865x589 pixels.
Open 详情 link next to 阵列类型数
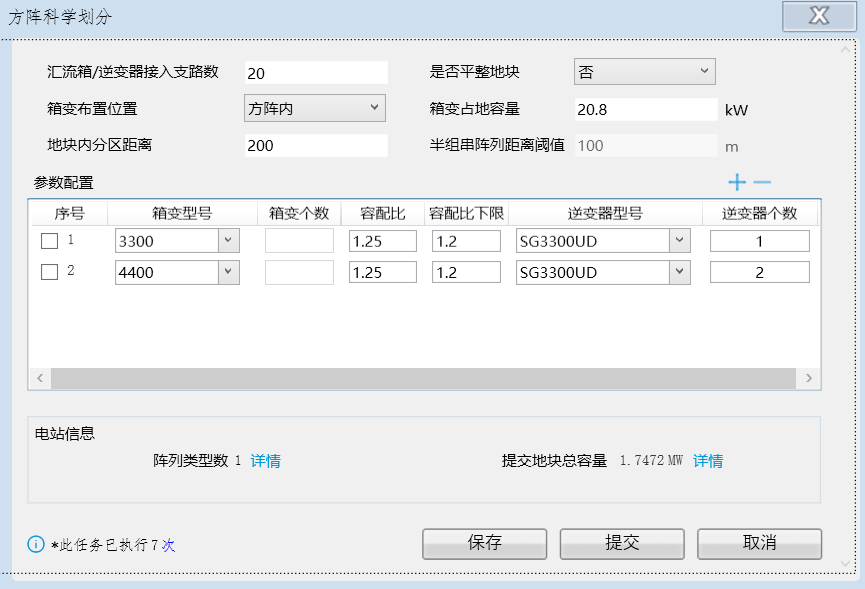(x=265, y=461)
